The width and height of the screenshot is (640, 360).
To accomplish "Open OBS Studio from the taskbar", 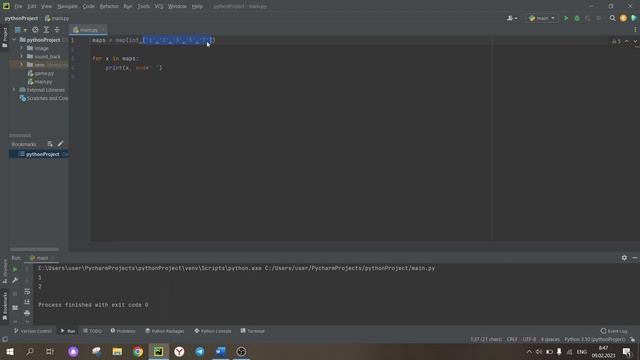I will click(x=241, y=351).
